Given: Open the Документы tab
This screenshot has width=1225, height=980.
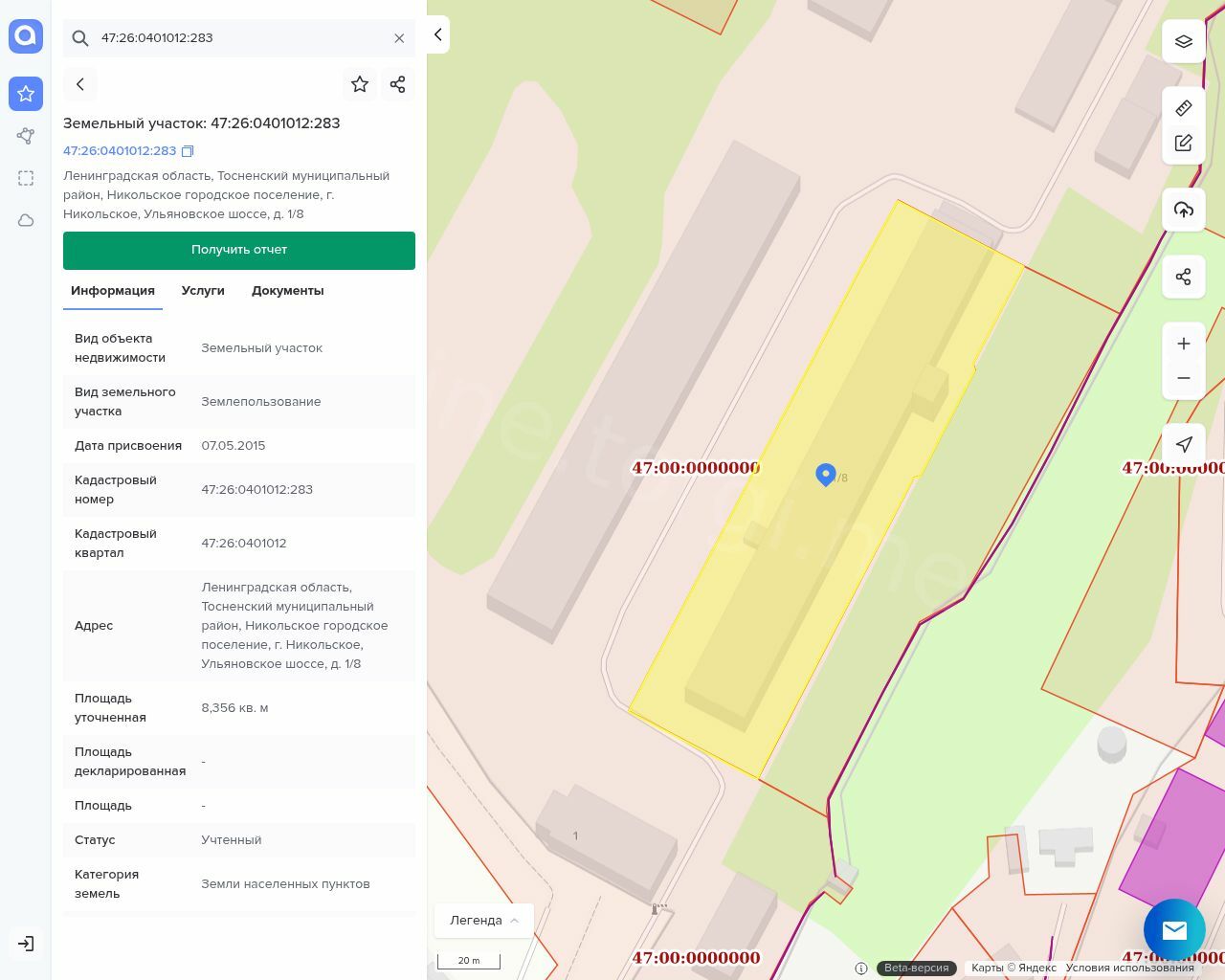Looking at the screenshot, I should pos(287,291).
